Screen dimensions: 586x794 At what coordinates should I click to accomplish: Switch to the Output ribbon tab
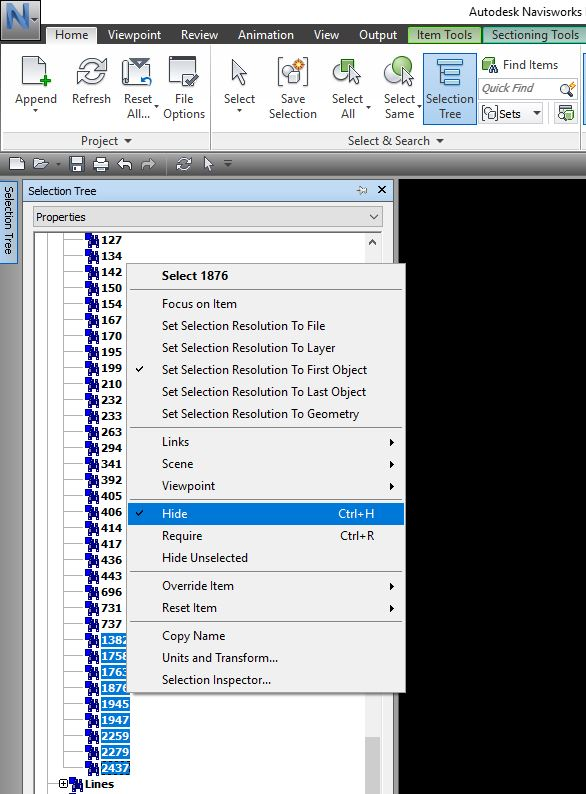[x=378, y=35]
